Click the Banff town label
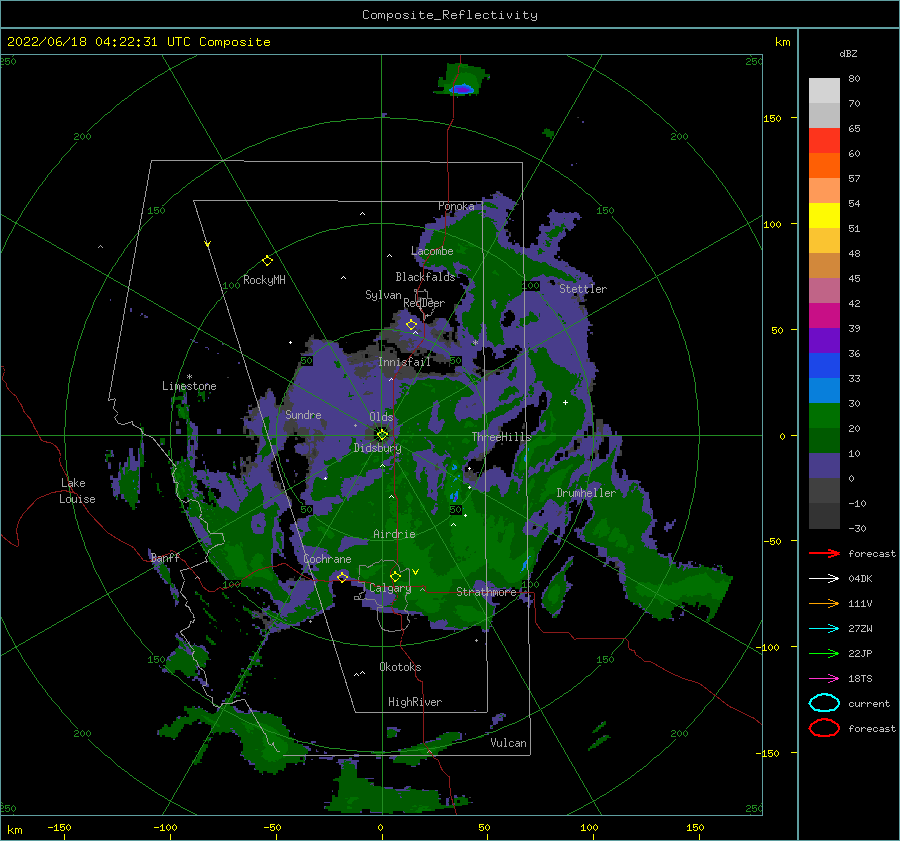900x841 pixels. (165, 557)
